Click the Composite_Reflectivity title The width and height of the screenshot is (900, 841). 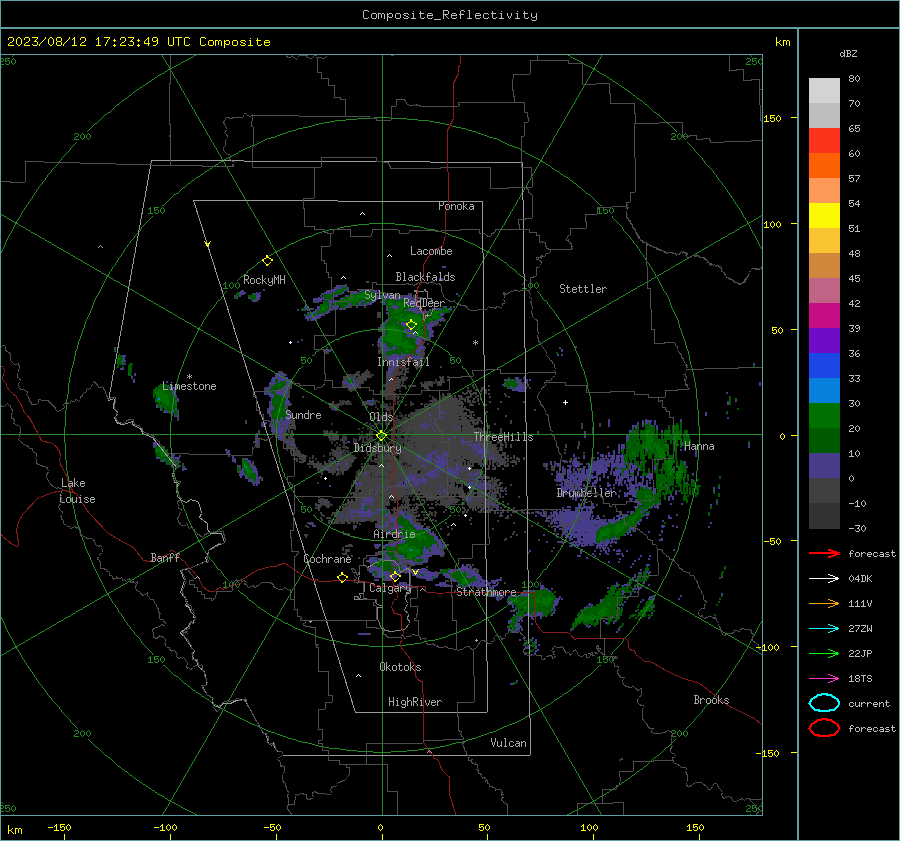click(x=450, y=15)
